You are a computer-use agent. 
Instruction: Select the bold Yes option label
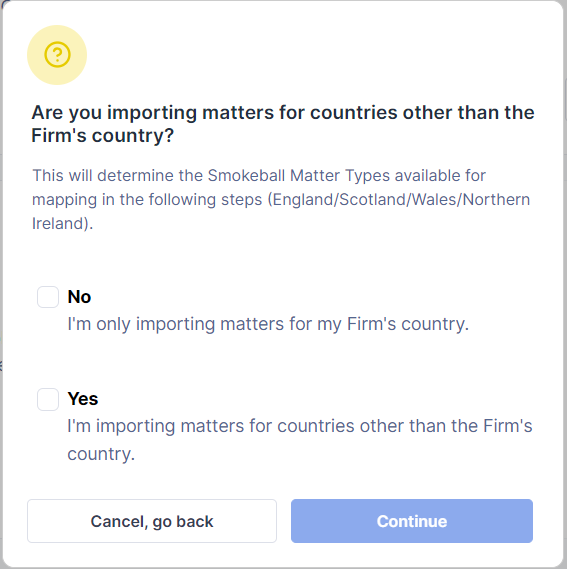(x=83, y=399)
